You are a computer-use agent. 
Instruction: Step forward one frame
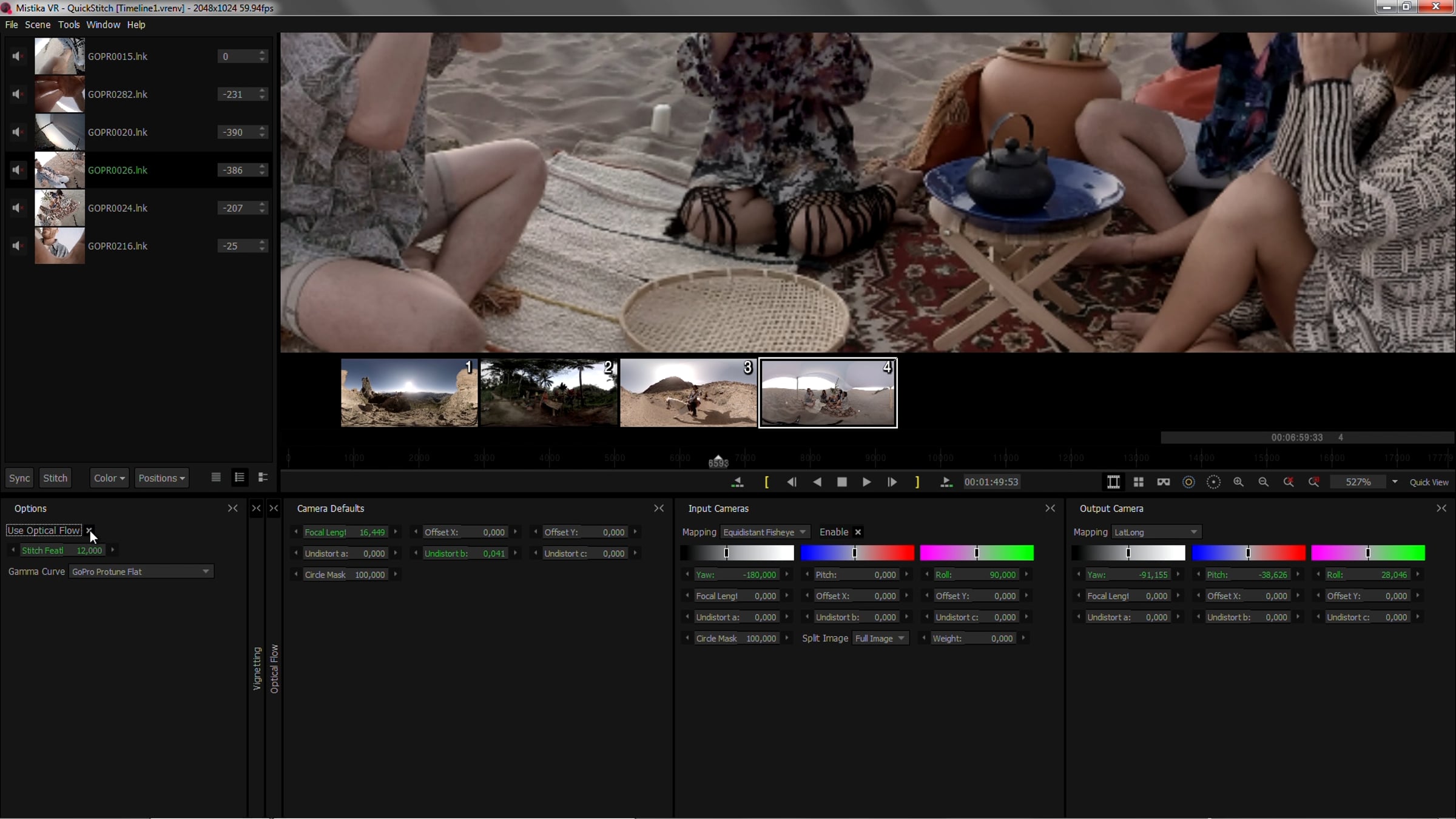click(x=891, y=482)
